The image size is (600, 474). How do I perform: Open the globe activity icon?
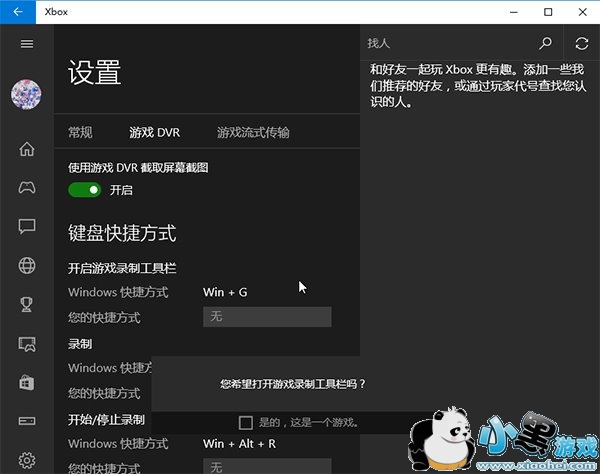tap(27, 266)
